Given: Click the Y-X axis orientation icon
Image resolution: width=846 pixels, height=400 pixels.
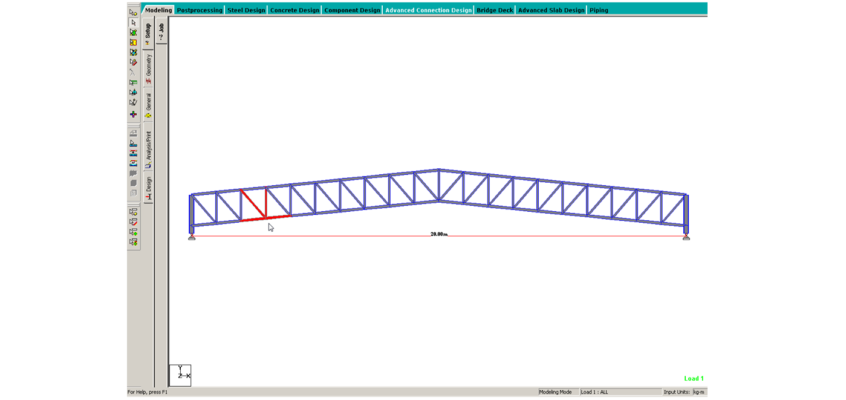Looking at the screenshot, I should [181, 375].
